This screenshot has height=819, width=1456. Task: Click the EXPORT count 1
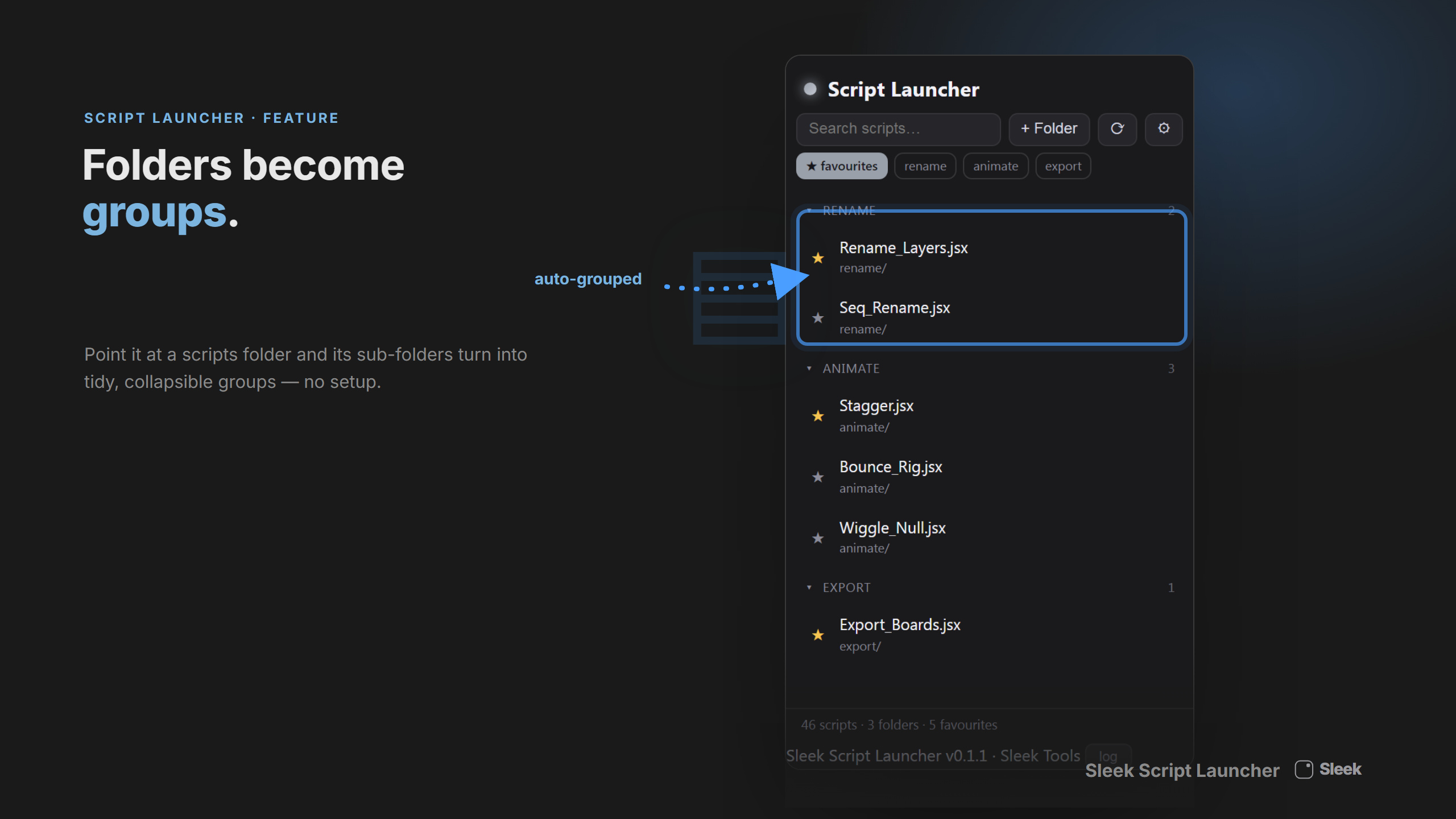click(x=1171, y=588)
